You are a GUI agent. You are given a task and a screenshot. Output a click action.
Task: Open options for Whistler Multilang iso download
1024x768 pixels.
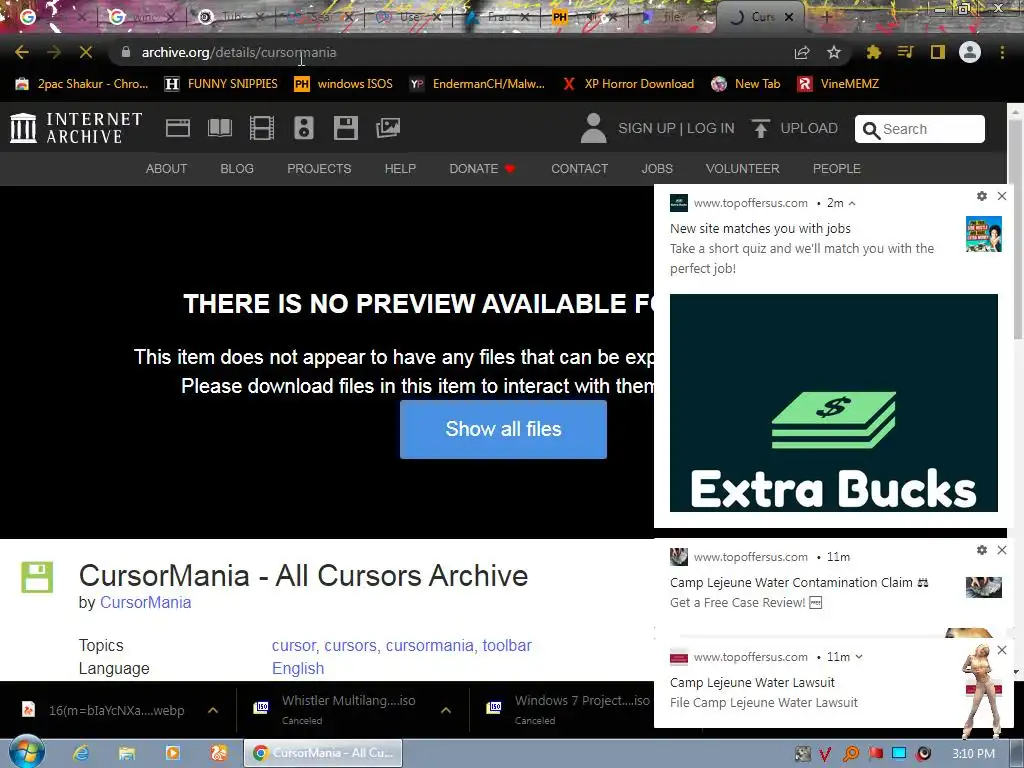[446, 710]
